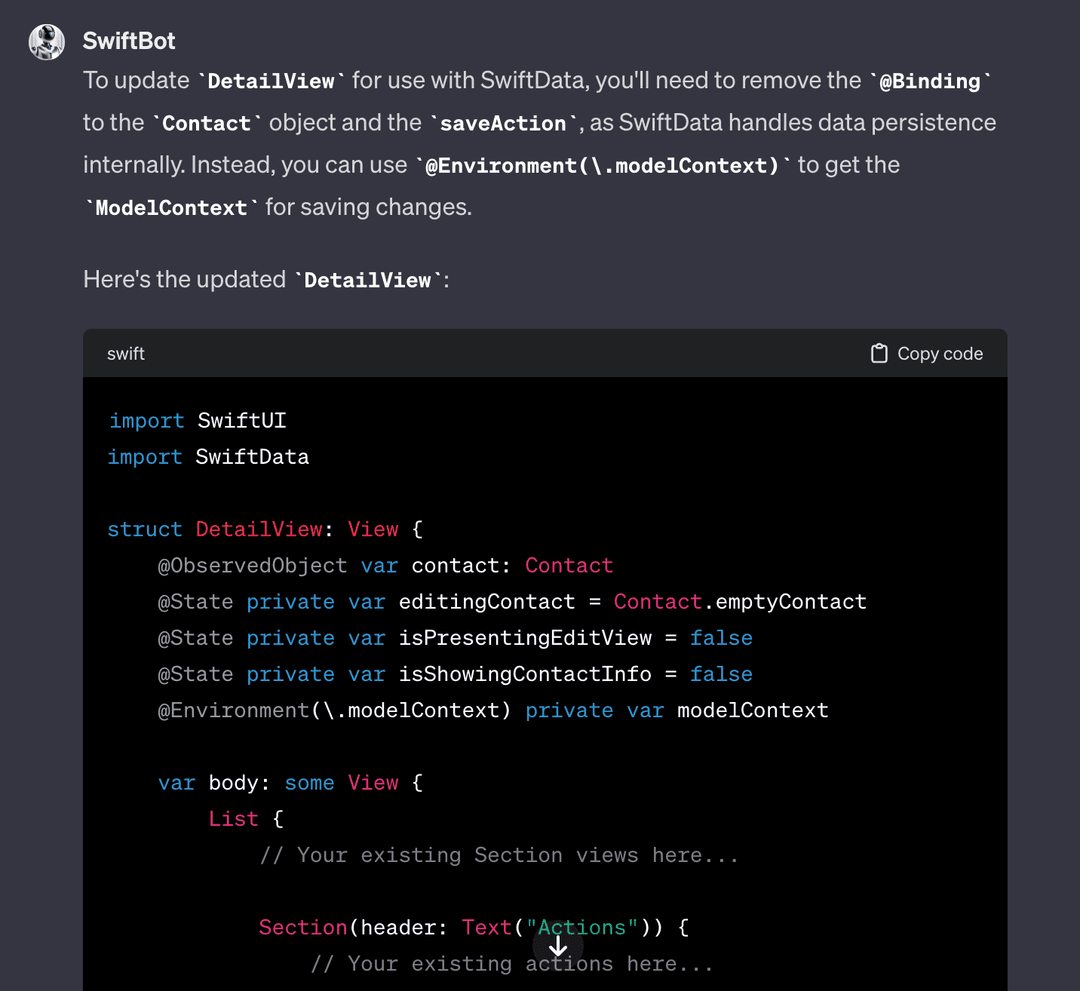Click the '// Your existing Section views here...' comment
Image resolution: width=1080 pixels, height=991 pixels.
tap(499, 855)
